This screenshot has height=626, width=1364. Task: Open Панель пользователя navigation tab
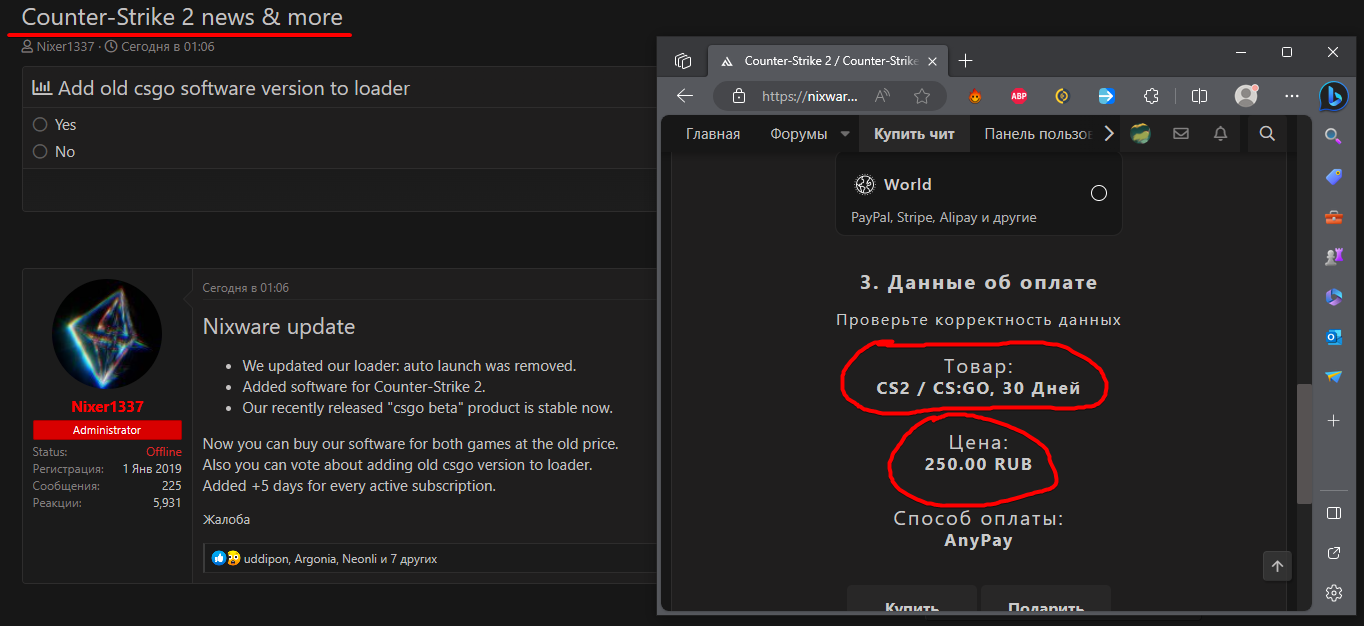pyautogui.click(x=1038, y=134)
